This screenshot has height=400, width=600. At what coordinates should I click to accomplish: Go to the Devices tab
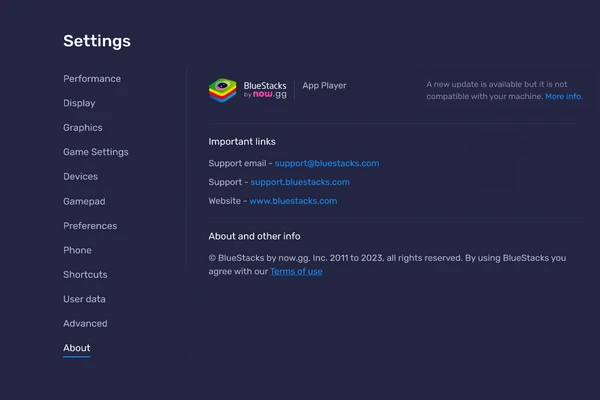pos(80,177)
